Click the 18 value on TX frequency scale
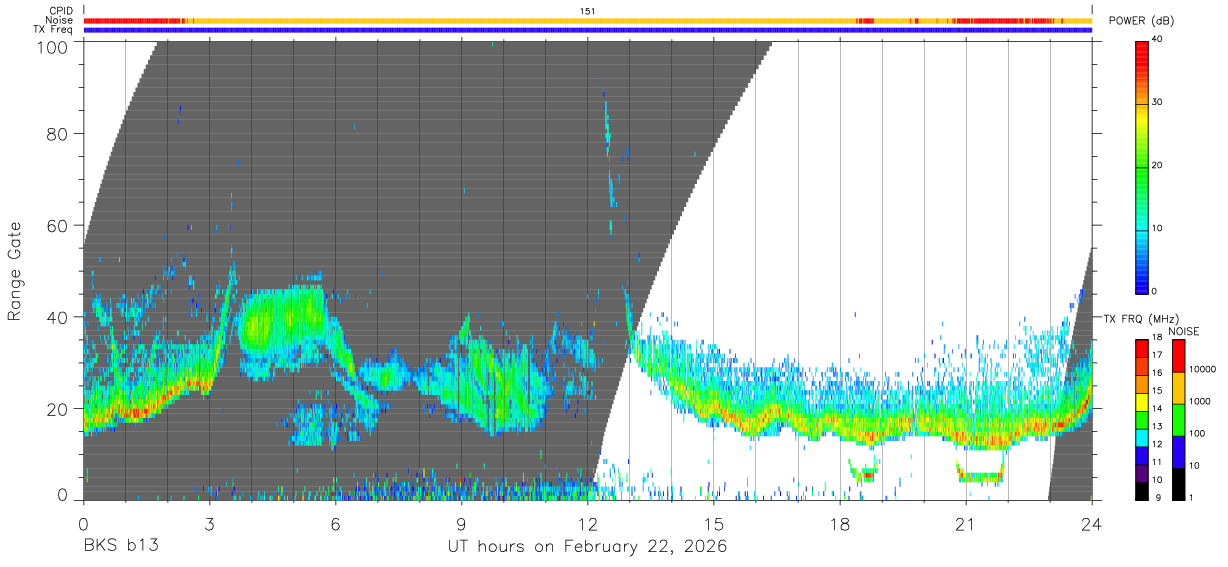 pos(1157,337)
